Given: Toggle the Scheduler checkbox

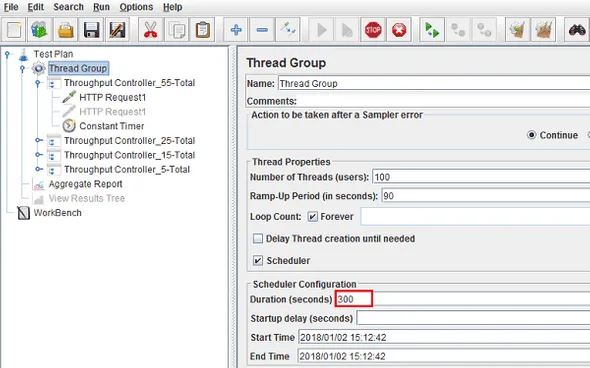Looking at the screenshot, I should 258,260.
